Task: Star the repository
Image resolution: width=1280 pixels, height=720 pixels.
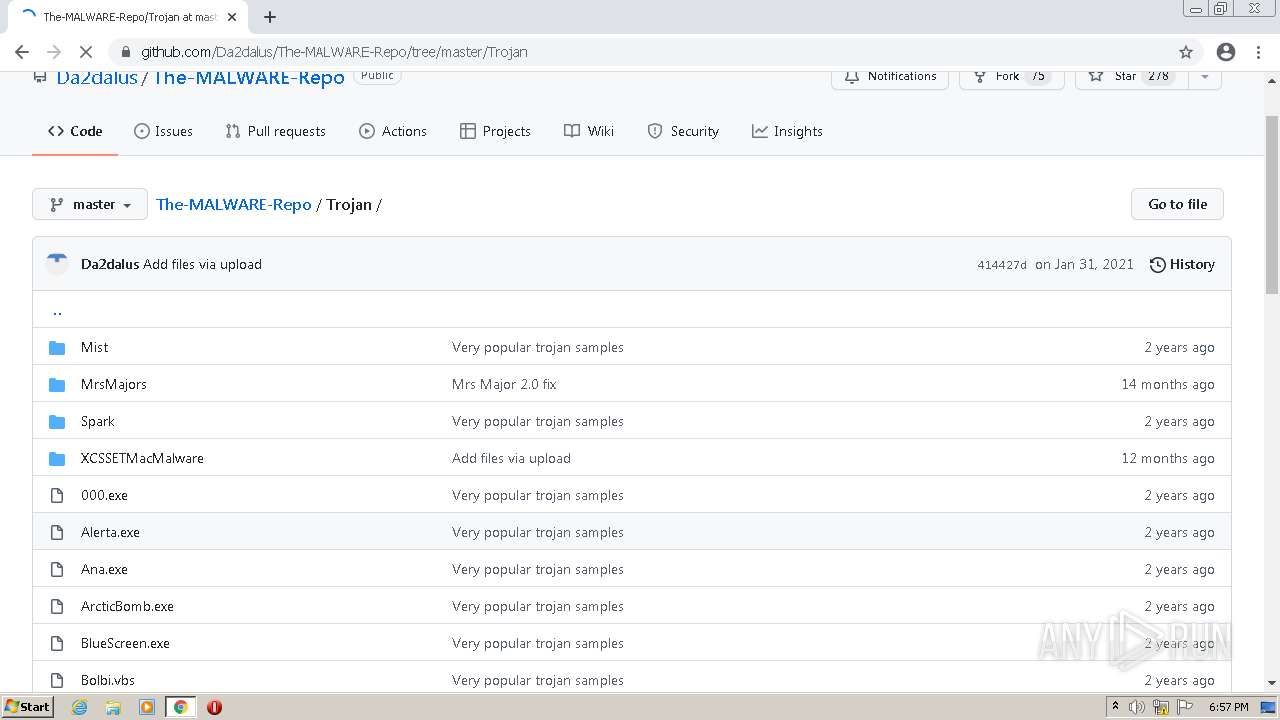Action: (x=1131, y=77)
